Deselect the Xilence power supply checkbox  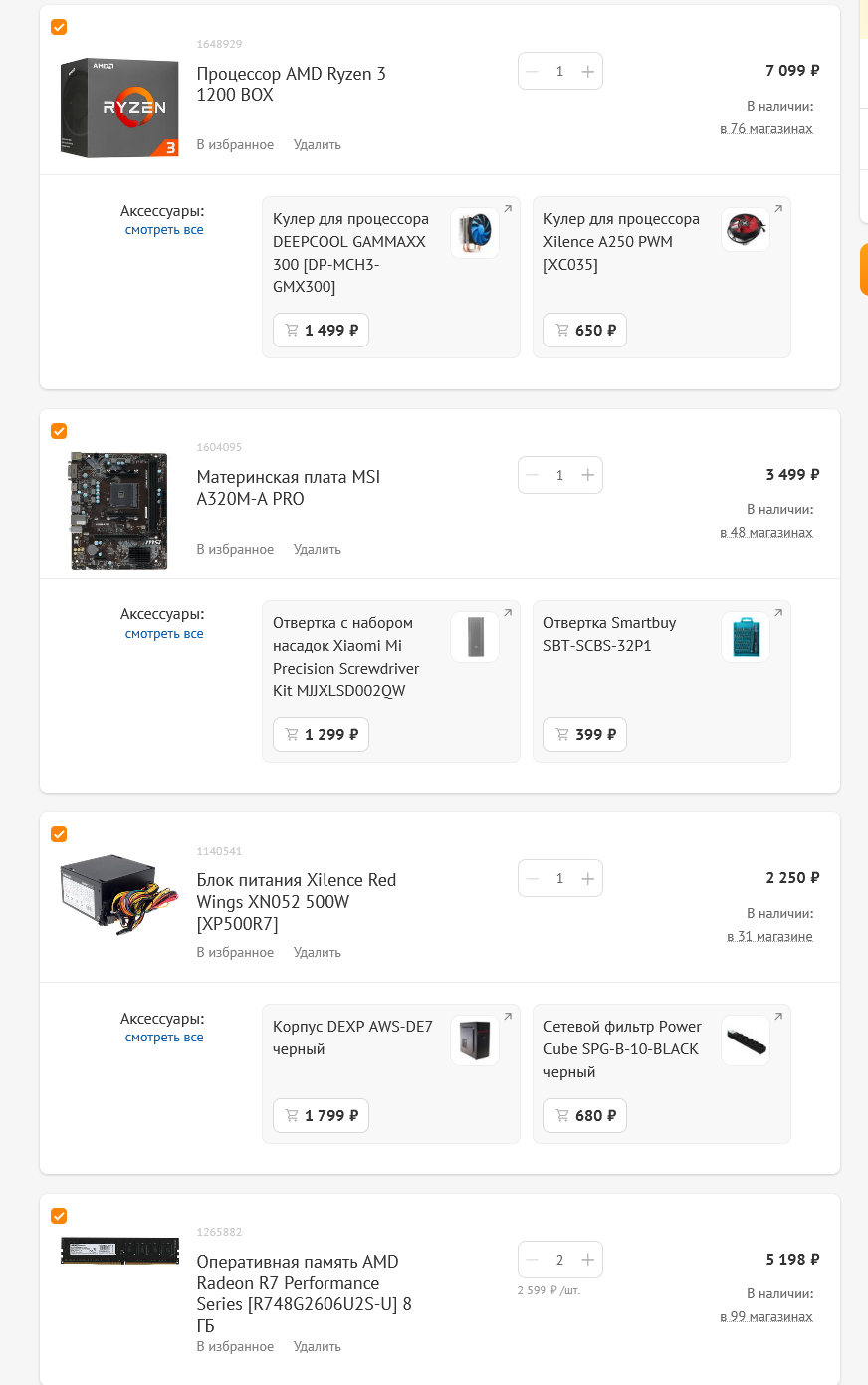click(x=59, y=834)
